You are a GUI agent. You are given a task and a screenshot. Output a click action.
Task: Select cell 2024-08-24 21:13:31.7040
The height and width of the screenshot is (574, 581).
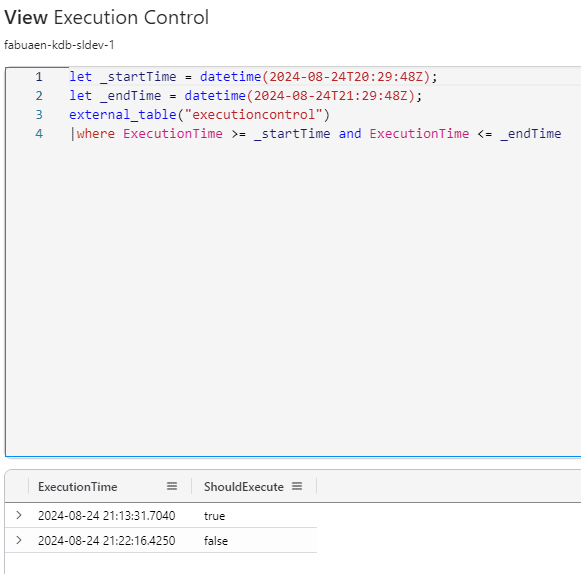pyautogui.click(x=106, y=515)
